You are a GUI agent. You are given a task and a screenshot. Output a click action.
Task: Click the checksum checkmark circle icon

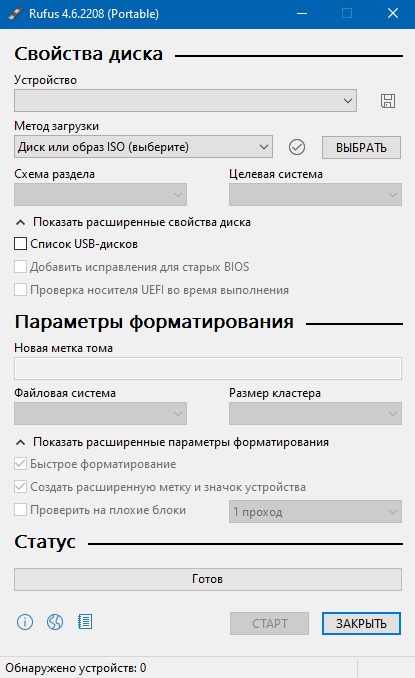pyautogui.click(x=297, y=147)
